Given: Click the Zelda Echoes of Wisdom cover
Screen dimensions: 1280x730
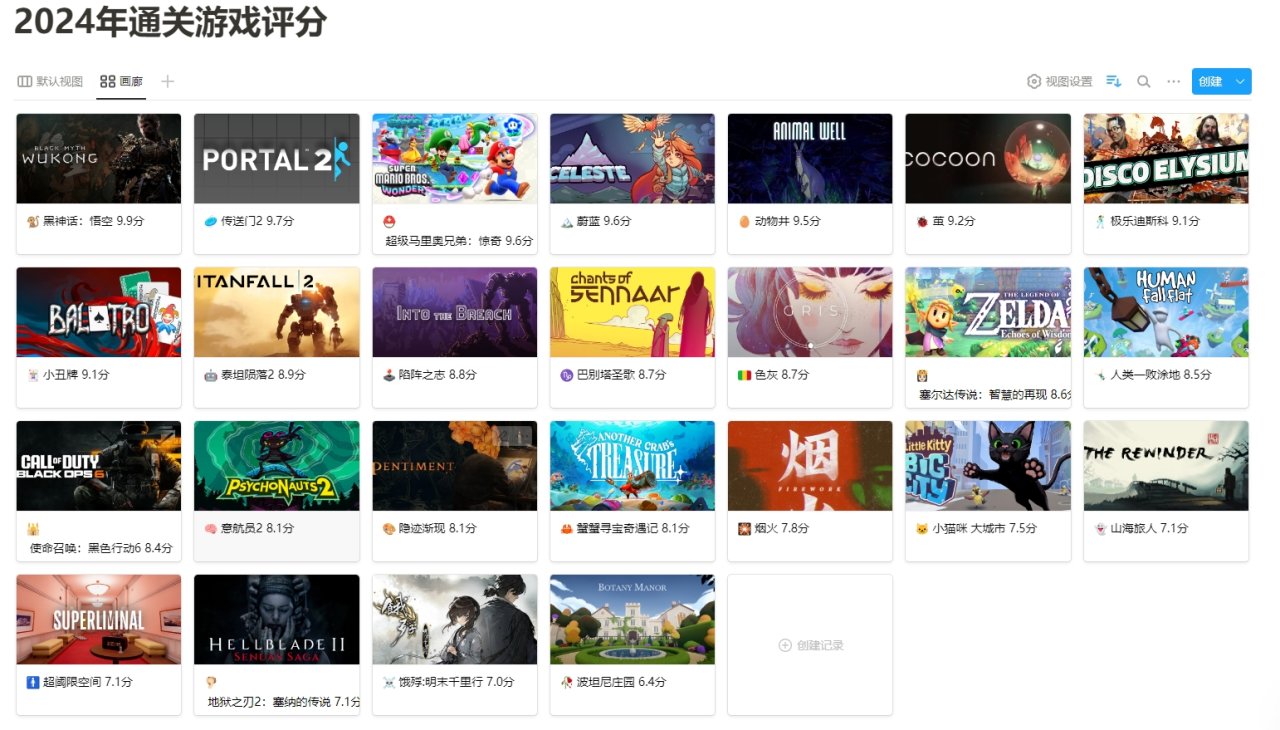Looking at the screenshot, I should click(988, 312).
